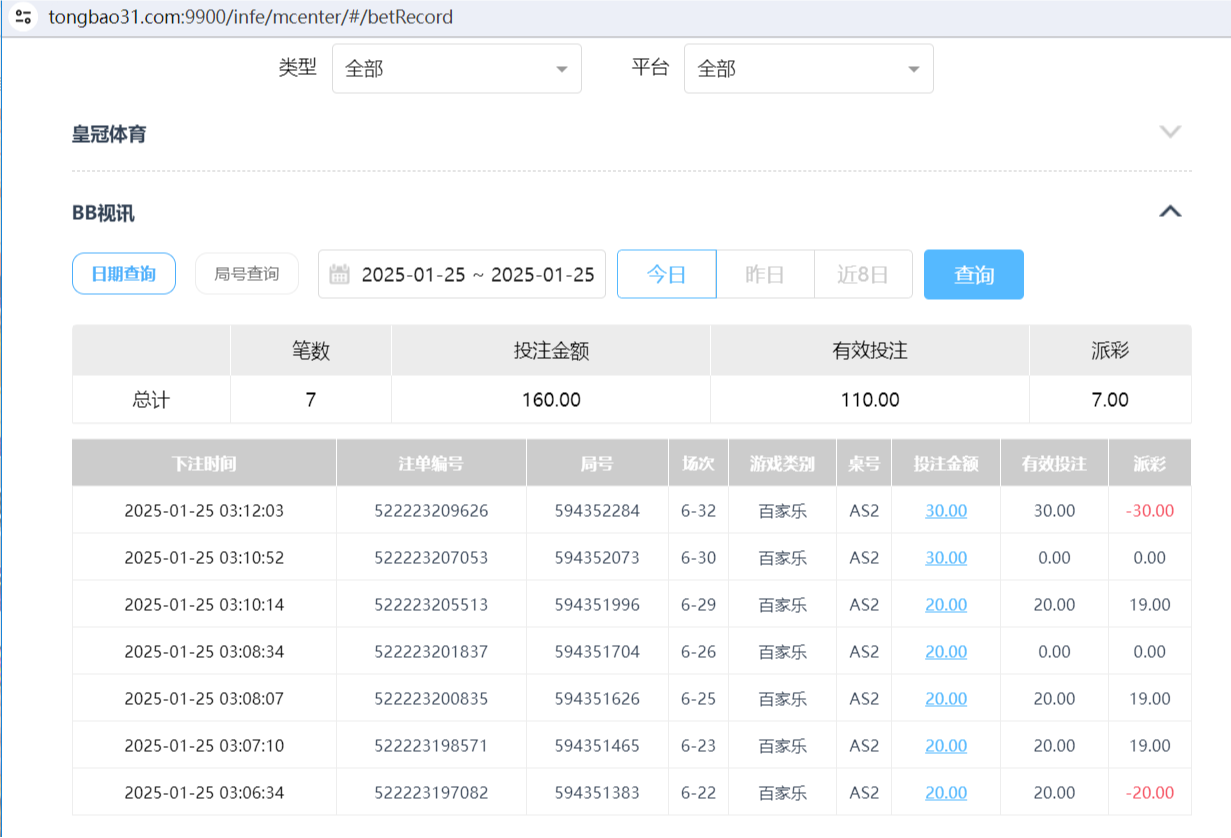Screen dimensions: 1231x838
Task: Click the 投注金额 column header
Action: pyautogui.click(x=946, y=462)
